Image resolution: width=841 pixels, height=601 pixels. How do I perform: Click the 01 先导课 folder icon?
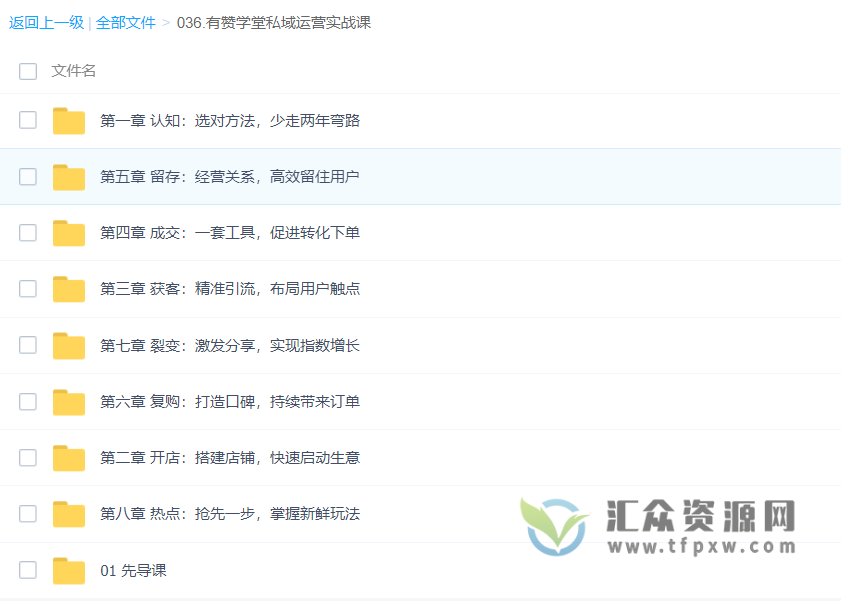point(68,569)
